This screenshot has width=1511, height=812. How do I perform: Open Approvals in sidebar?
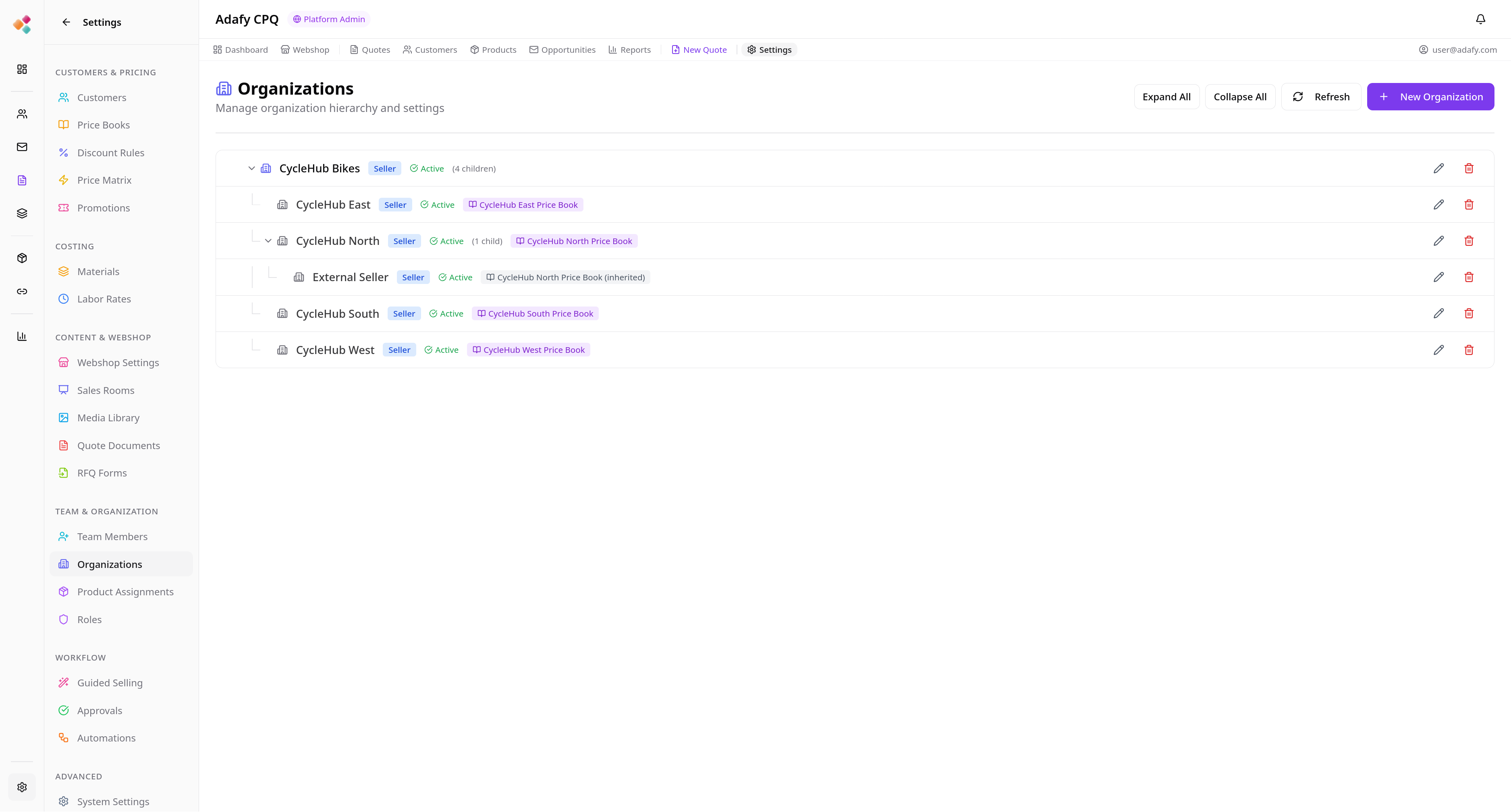coord(121,710)
